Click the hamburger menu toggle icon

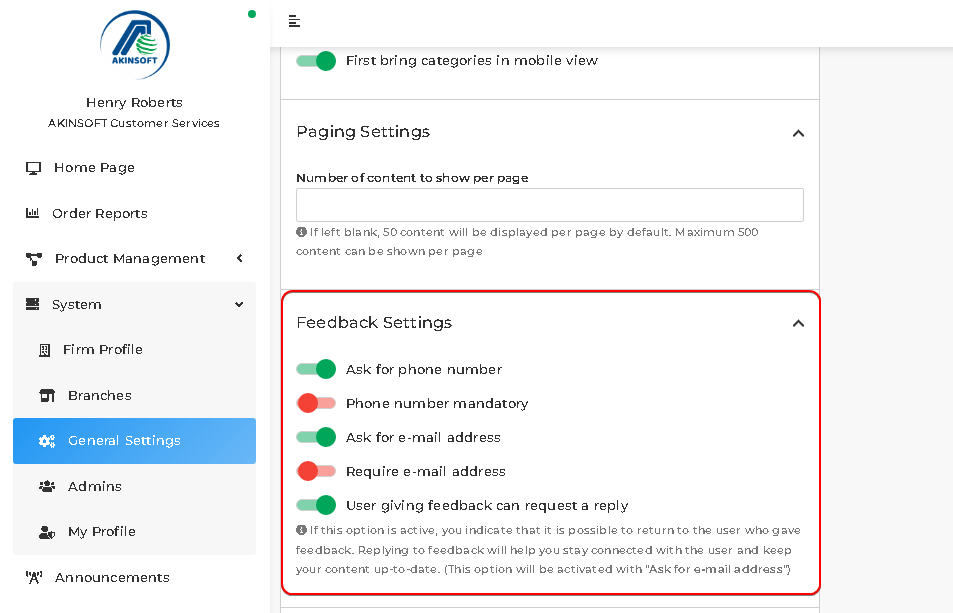point(294,21)
